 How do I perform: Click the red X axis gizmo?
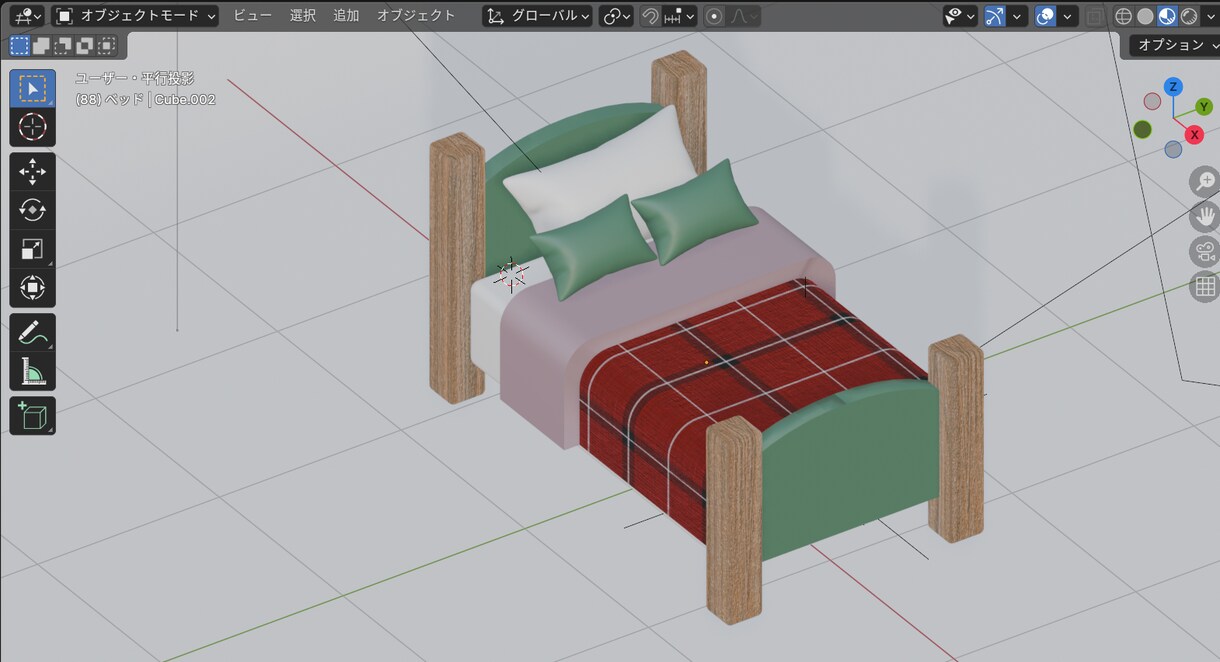[x=1195, y=134]
